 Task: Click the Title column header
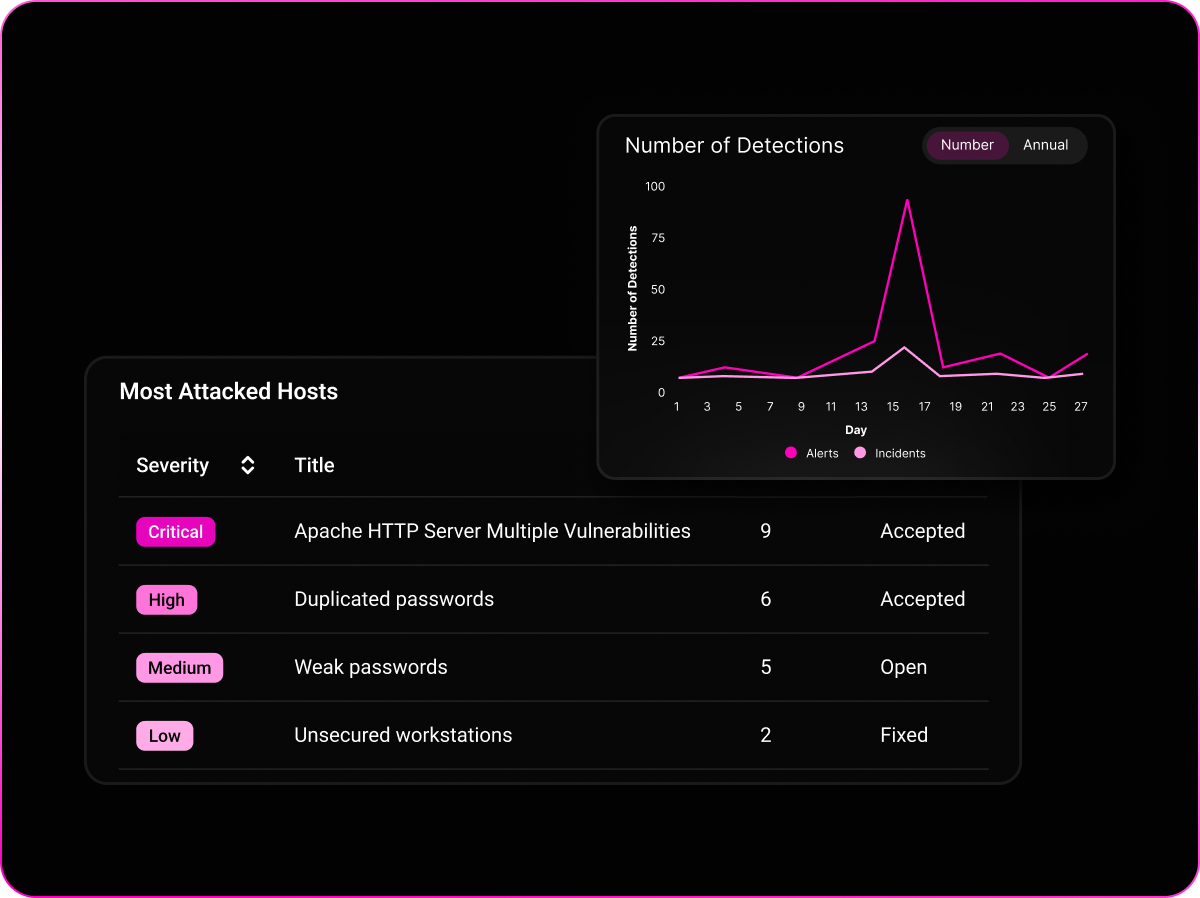pos(314,465)
